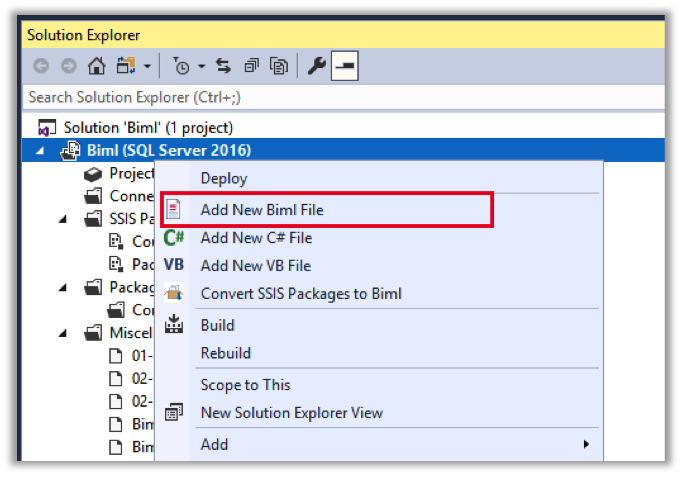
Task: Toggle the Preview Selected Items button
Action: [x=345, y=66]
